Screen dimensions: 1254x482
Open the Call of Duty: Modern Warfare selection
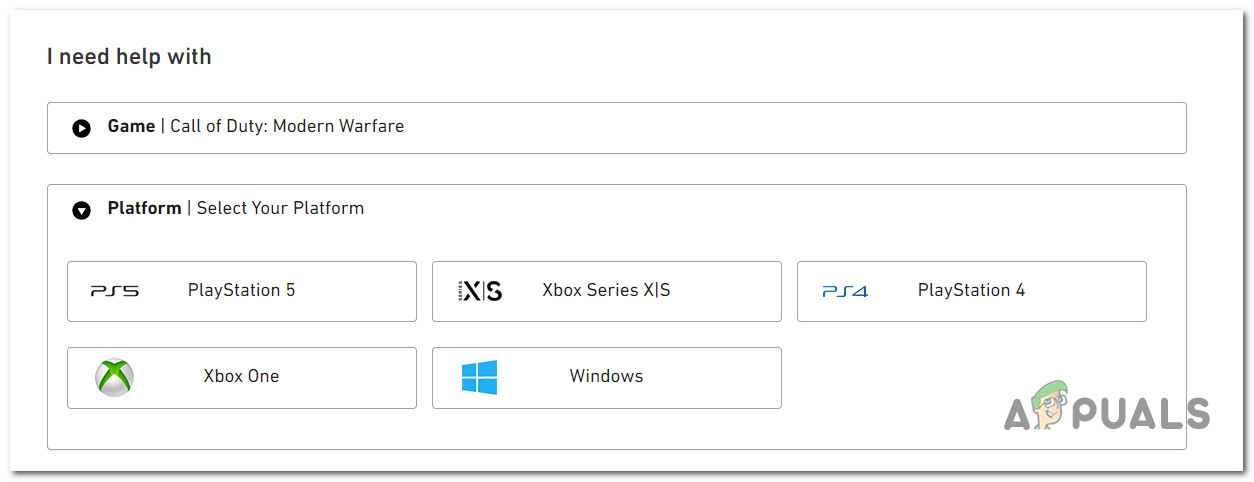click(x=287, y=126)
